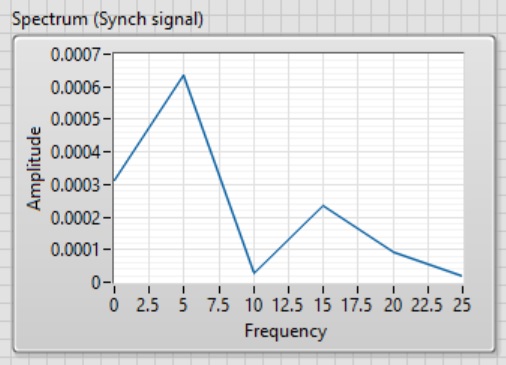506x365 pixels.
Task: Click the 0 value on the Amplitude axis
Action: [x=96, y=282]
